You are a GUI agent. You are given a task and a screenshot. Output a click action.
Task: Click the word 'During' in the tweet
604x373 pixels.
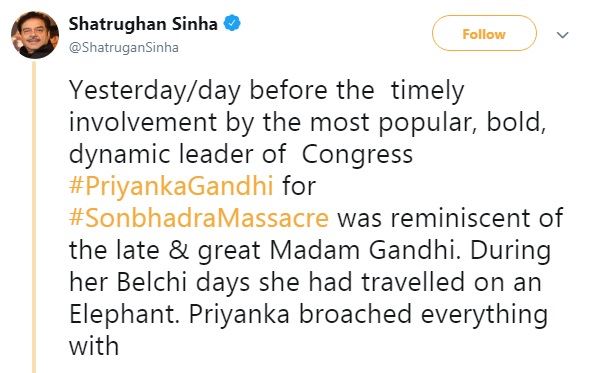[510, 250]
